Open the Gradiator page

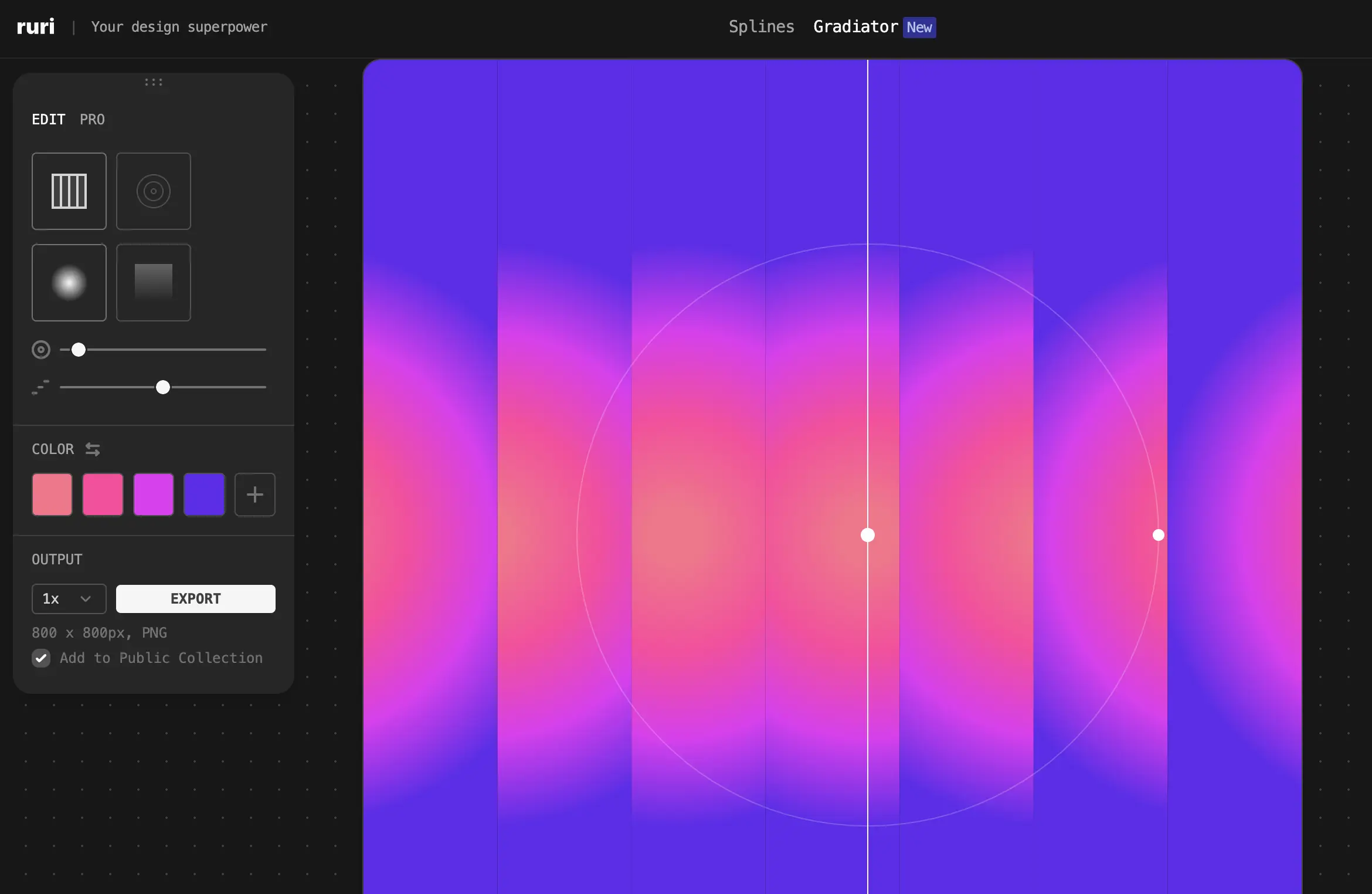pos(855,27)
